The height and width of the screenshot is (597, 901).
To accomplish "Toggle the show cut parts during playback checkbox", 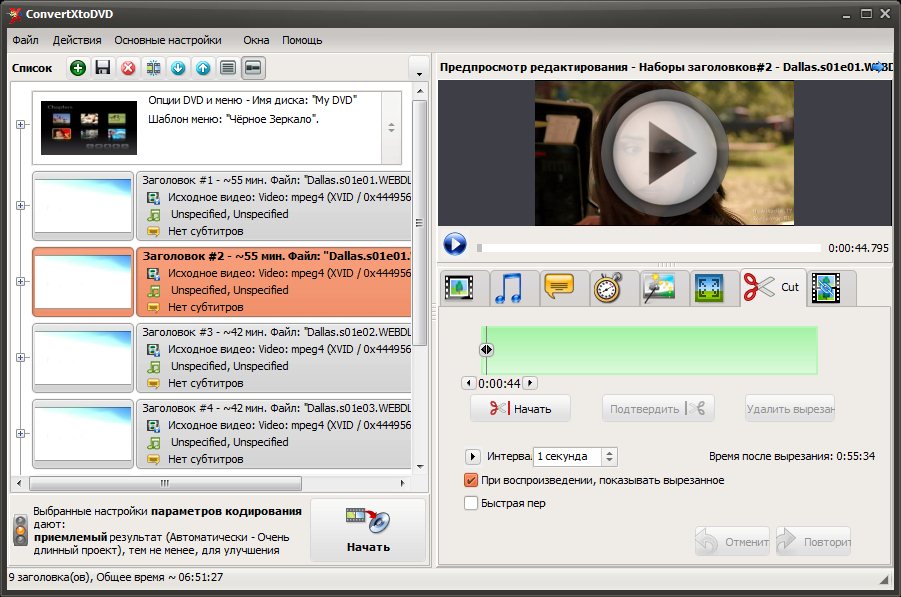I will [472, 480].
